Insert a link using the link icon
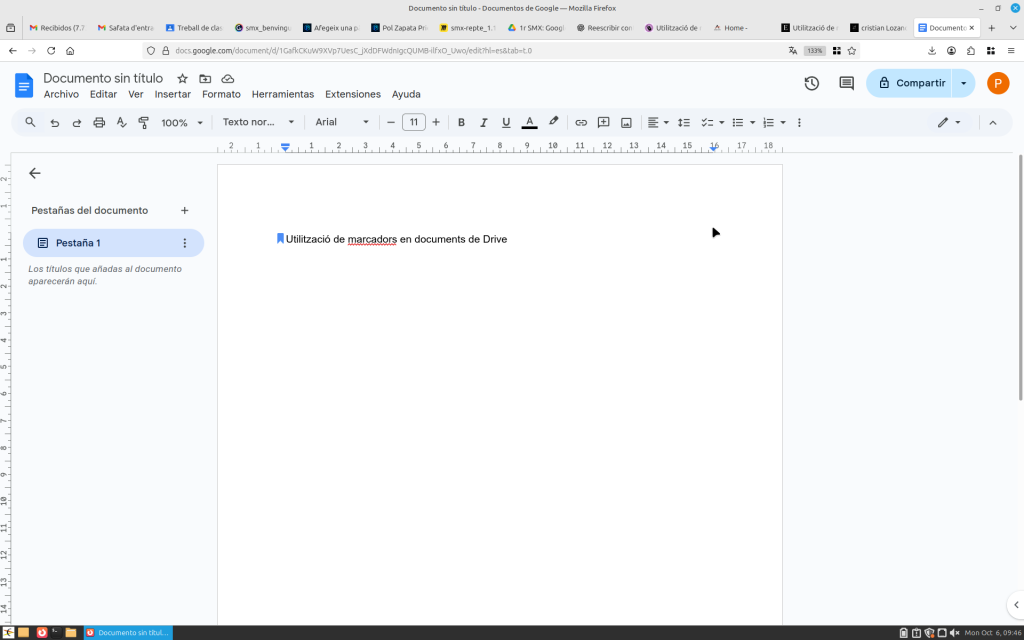Screen dimensions: 1024x640 (x=581, y=122)
